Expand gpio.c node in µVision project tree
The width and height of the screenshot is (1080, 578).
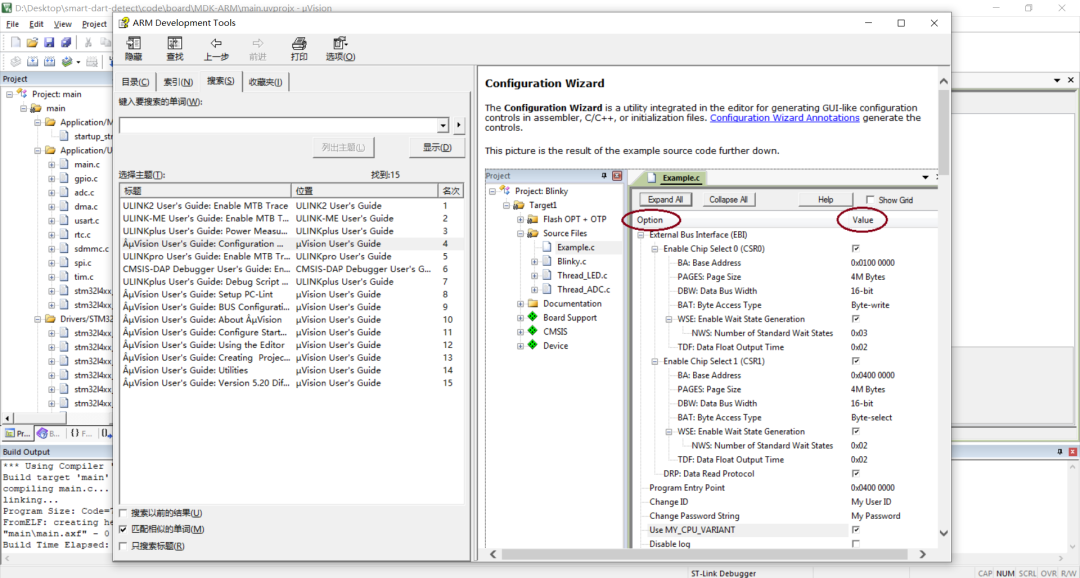pyautogui.click(x=52, y=178)
